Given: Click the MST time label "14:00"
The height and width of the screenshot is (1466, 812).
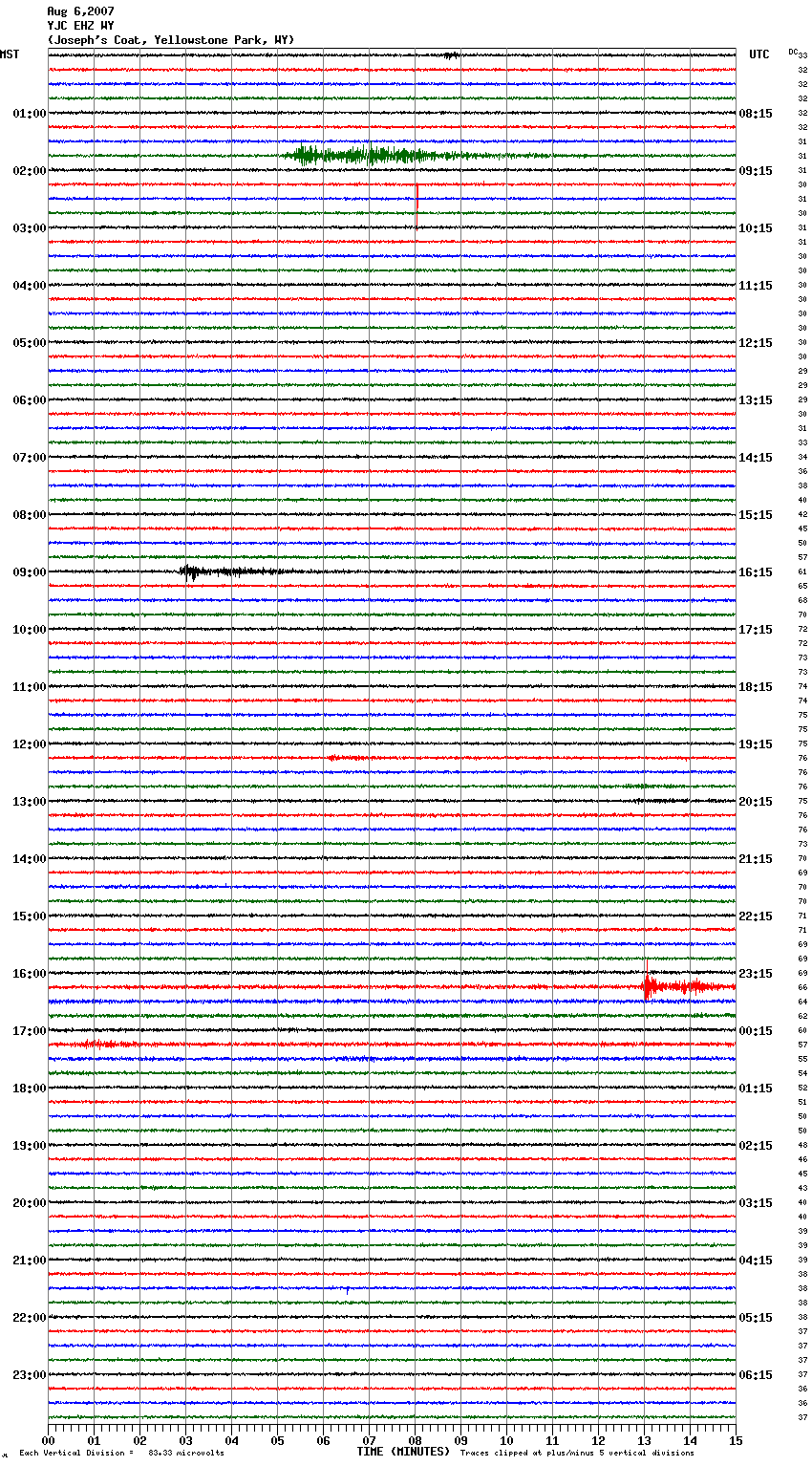Looking at the screenshot, I should (30, 859).
